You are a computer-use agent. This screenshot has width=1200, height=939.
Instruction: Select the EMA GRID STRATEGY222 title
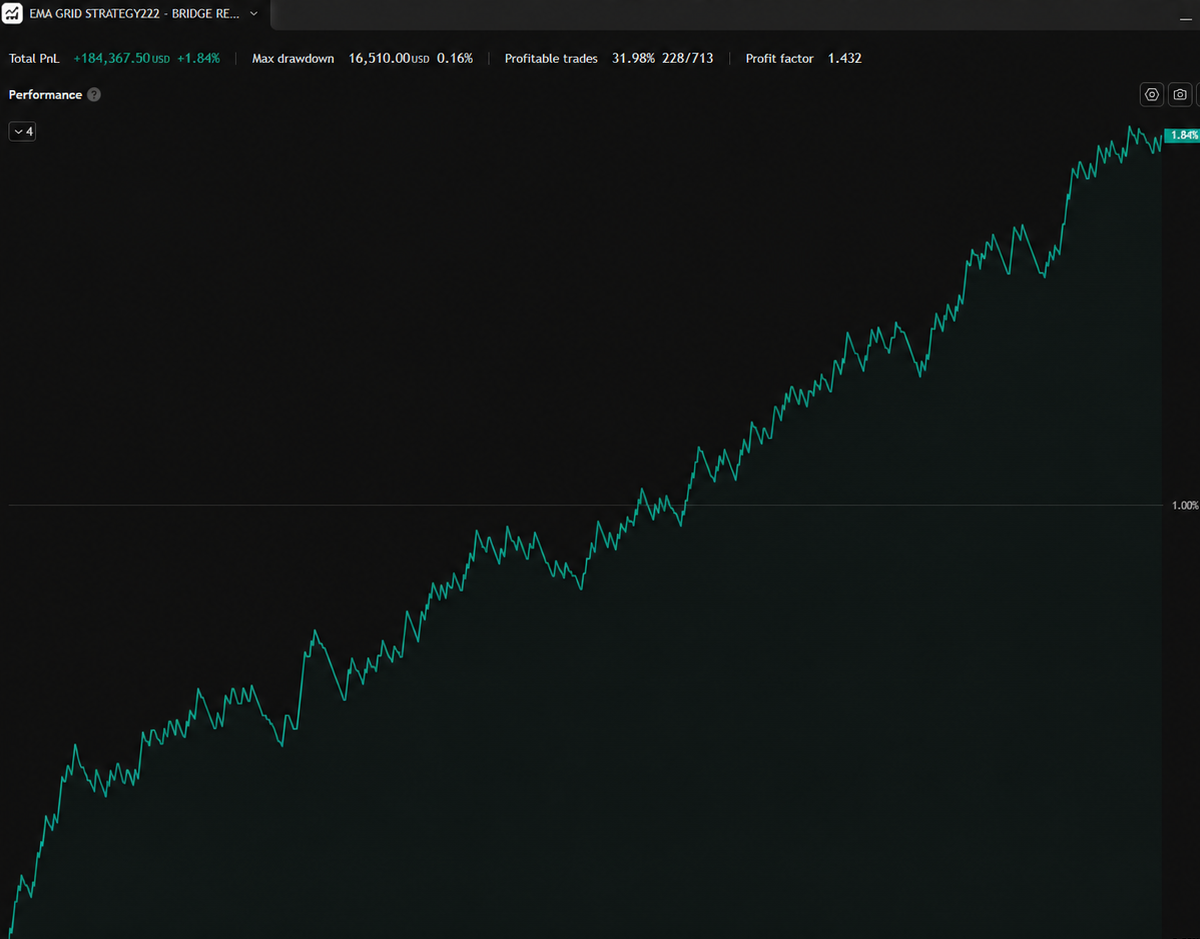click(135, 14)
